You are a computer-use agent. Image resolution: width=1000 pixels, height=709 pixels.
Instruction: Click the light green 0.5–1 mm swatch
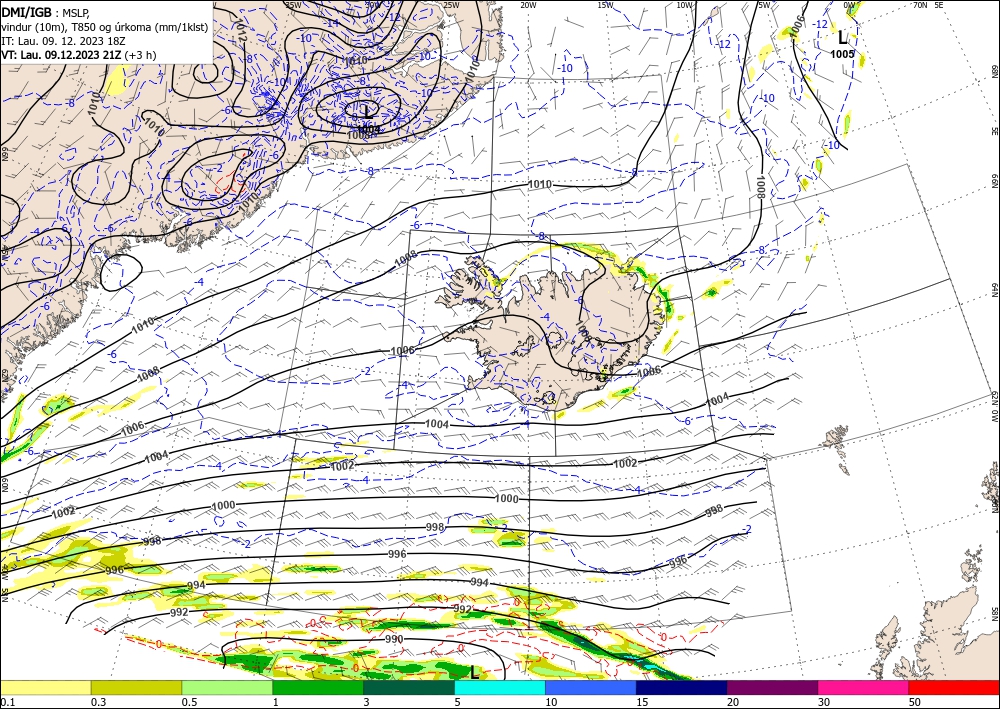[x=227, y=687]
